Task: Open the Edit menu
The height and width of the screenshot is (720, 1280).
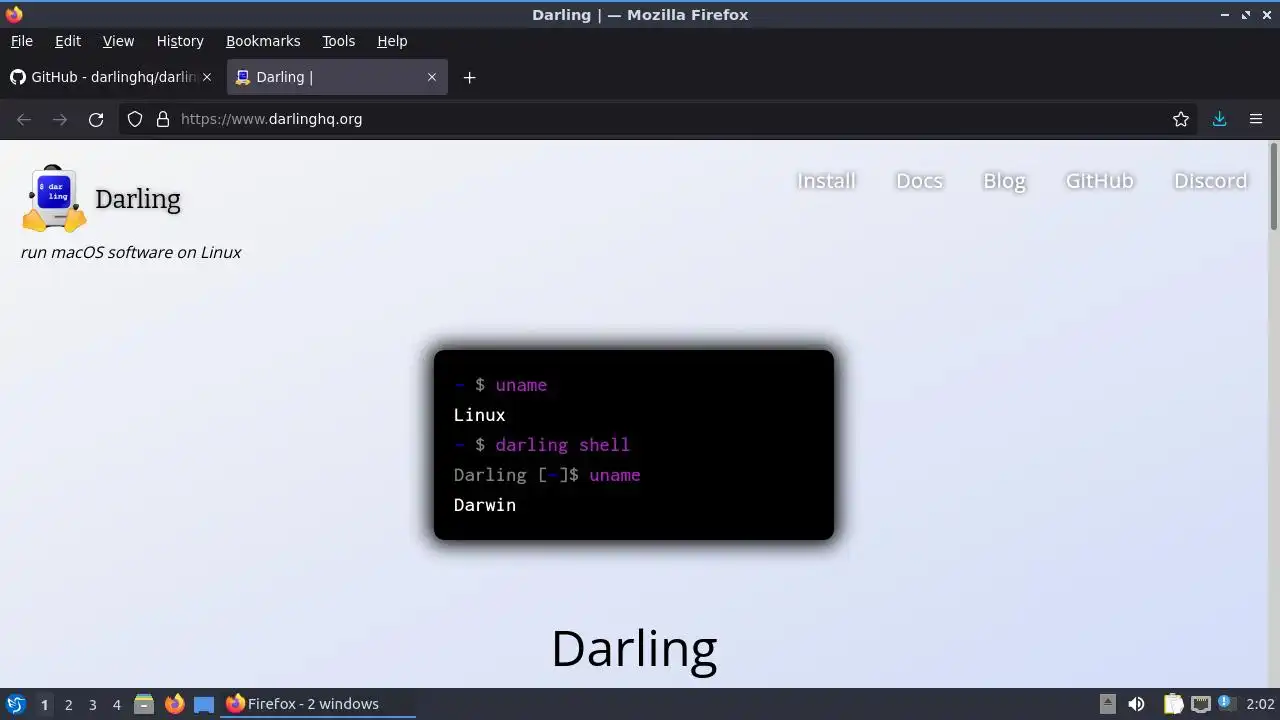Action: click(x=68, y=41)
